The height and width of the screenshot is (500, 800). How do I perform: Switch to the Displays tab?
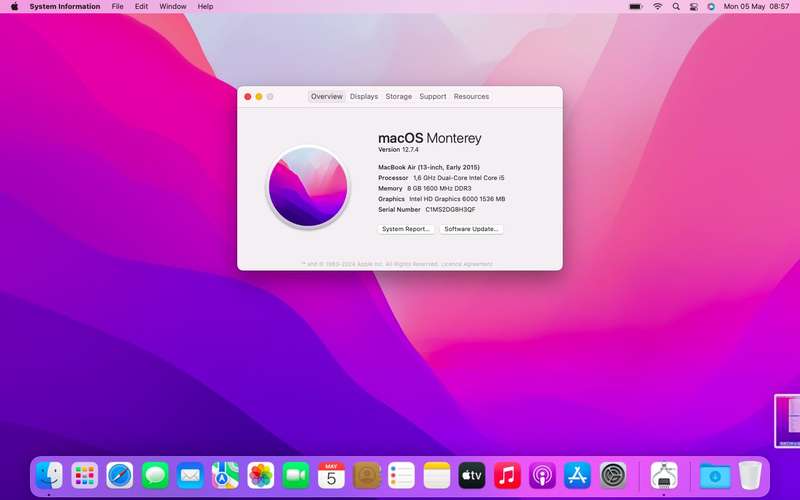tap(364, 96)
